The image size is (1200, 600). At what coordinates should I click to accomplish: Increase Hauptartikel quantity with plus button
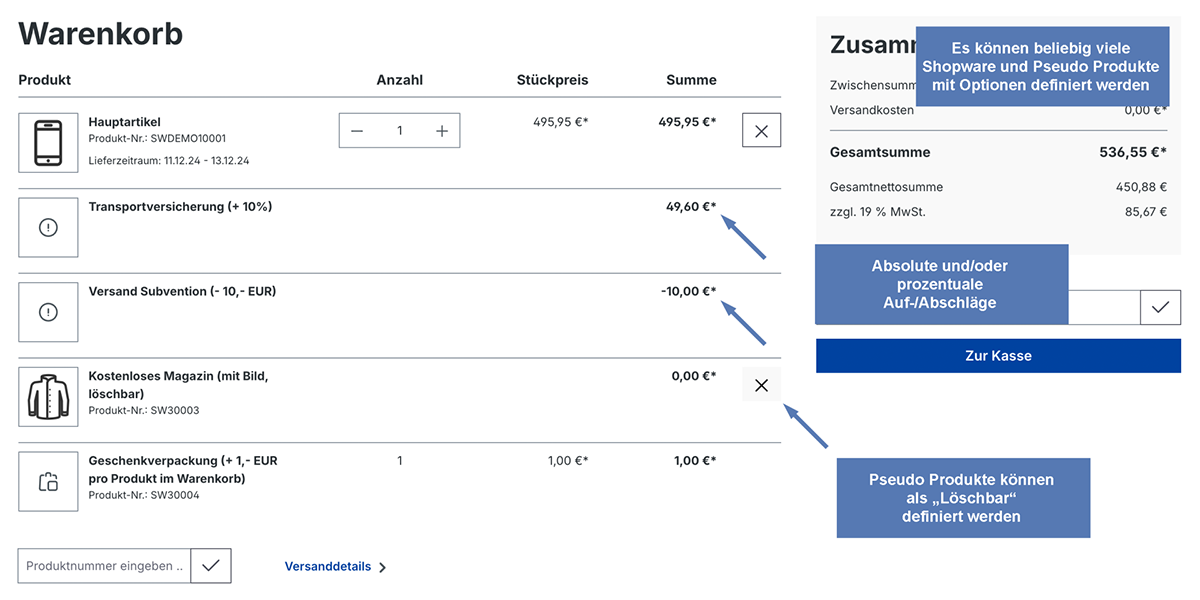click(x=442, y=131)
